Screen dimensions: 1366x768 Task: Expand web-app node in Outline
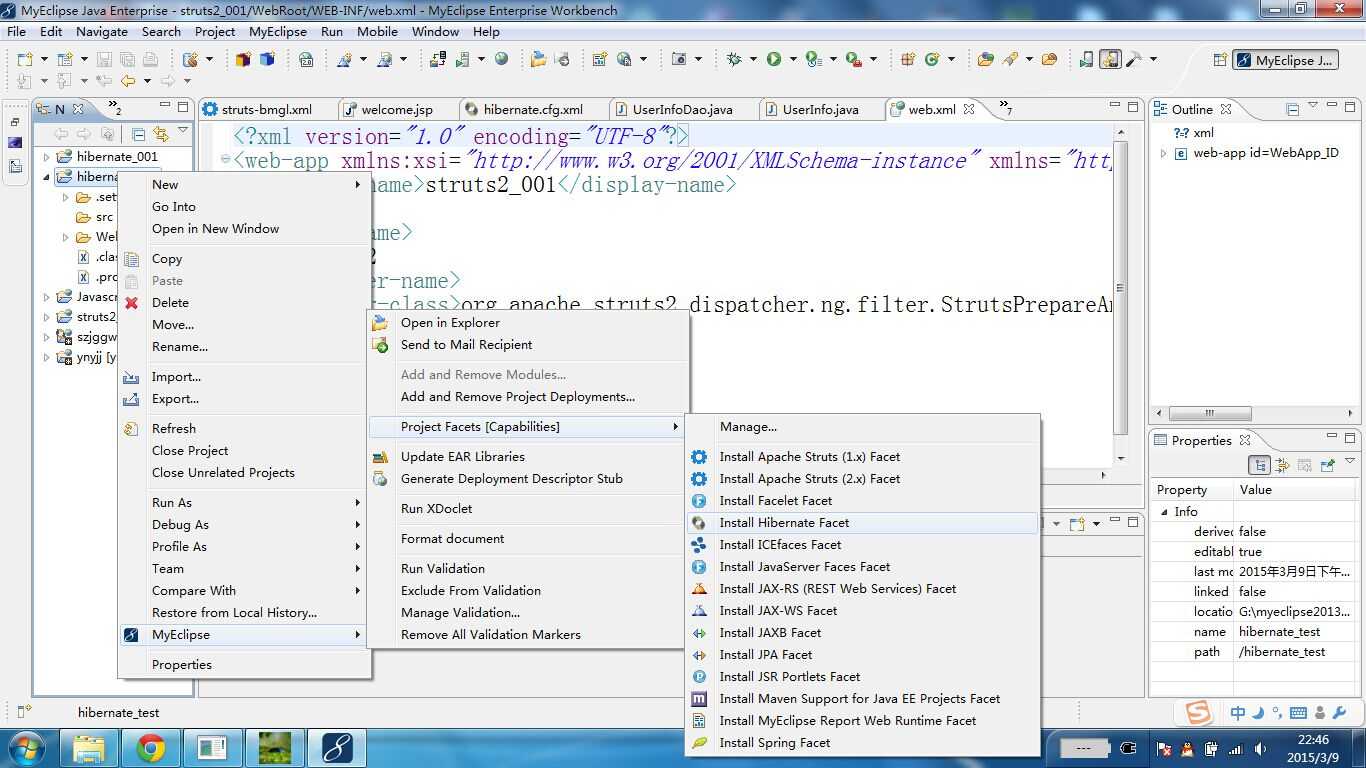1163,154
